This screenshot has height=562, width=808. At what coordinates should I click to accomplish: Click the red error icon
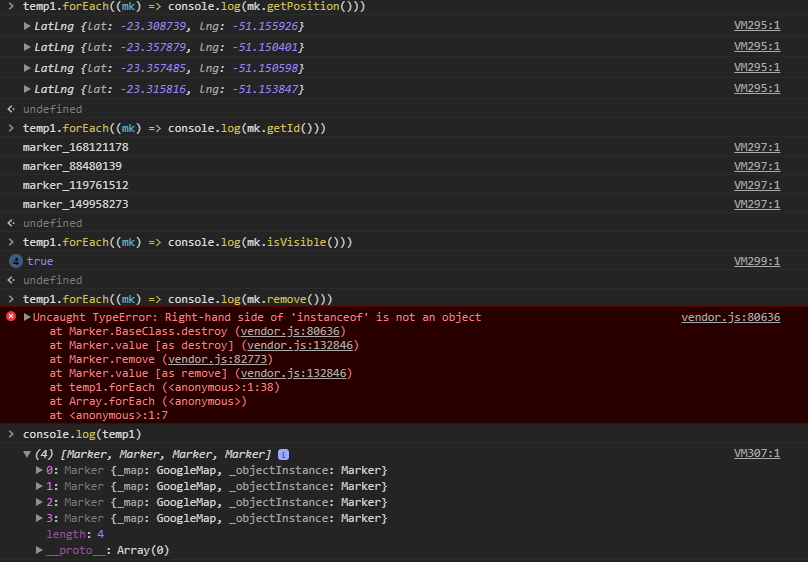pyautogui.click(x=11, y=316)
